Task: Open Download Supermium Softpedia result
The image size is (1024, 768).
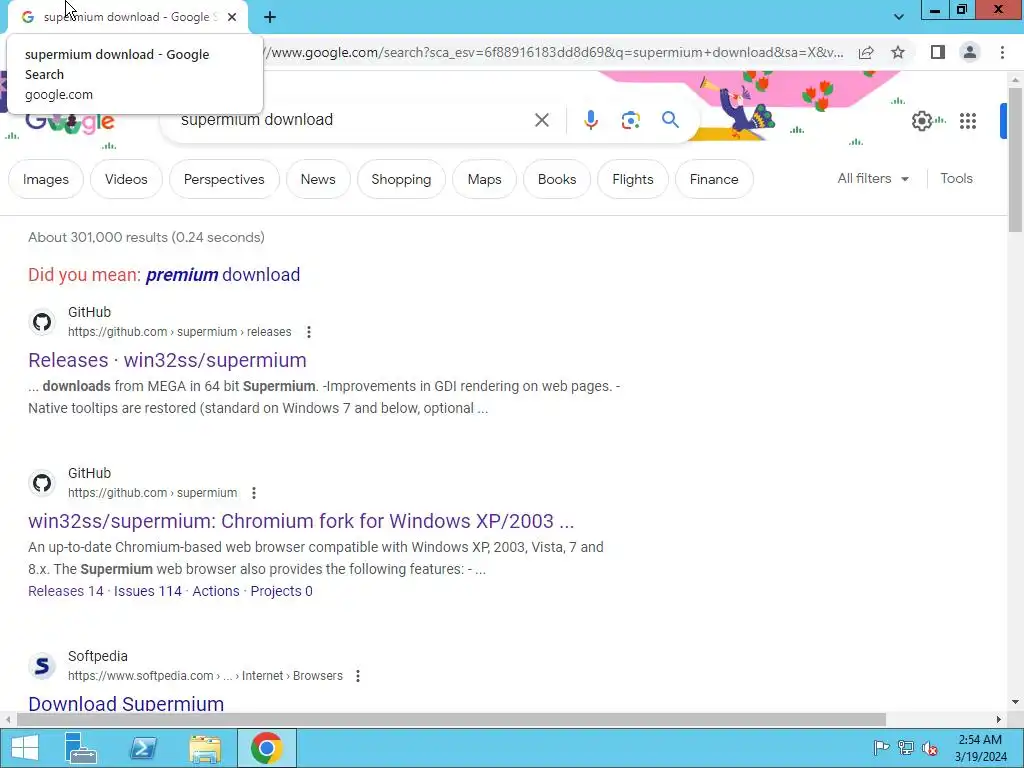Action: pos(126,703)
